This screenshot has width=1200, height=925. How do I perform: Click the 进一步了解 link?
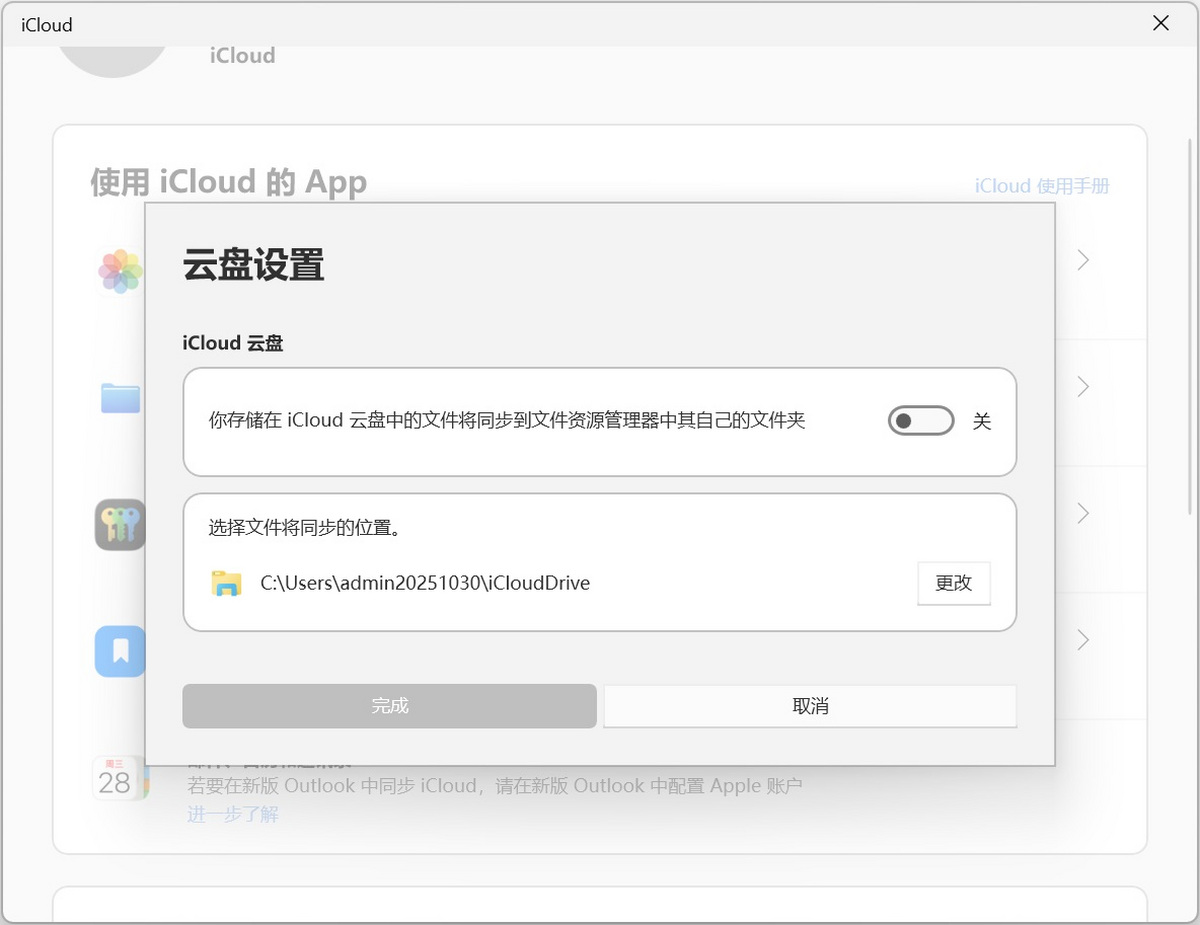coord(232,813)
